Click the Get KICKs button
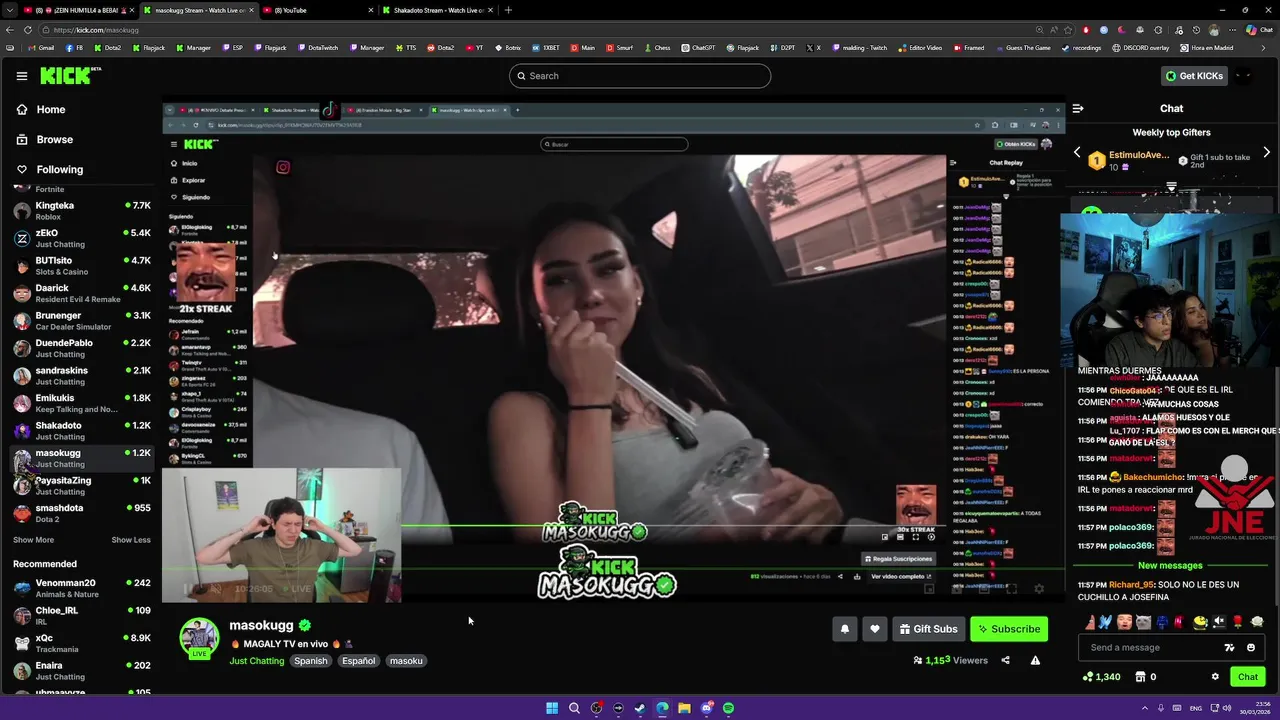Viewport: 1280px width, 720px height. pyautogui.click(x=1194, y=76)
